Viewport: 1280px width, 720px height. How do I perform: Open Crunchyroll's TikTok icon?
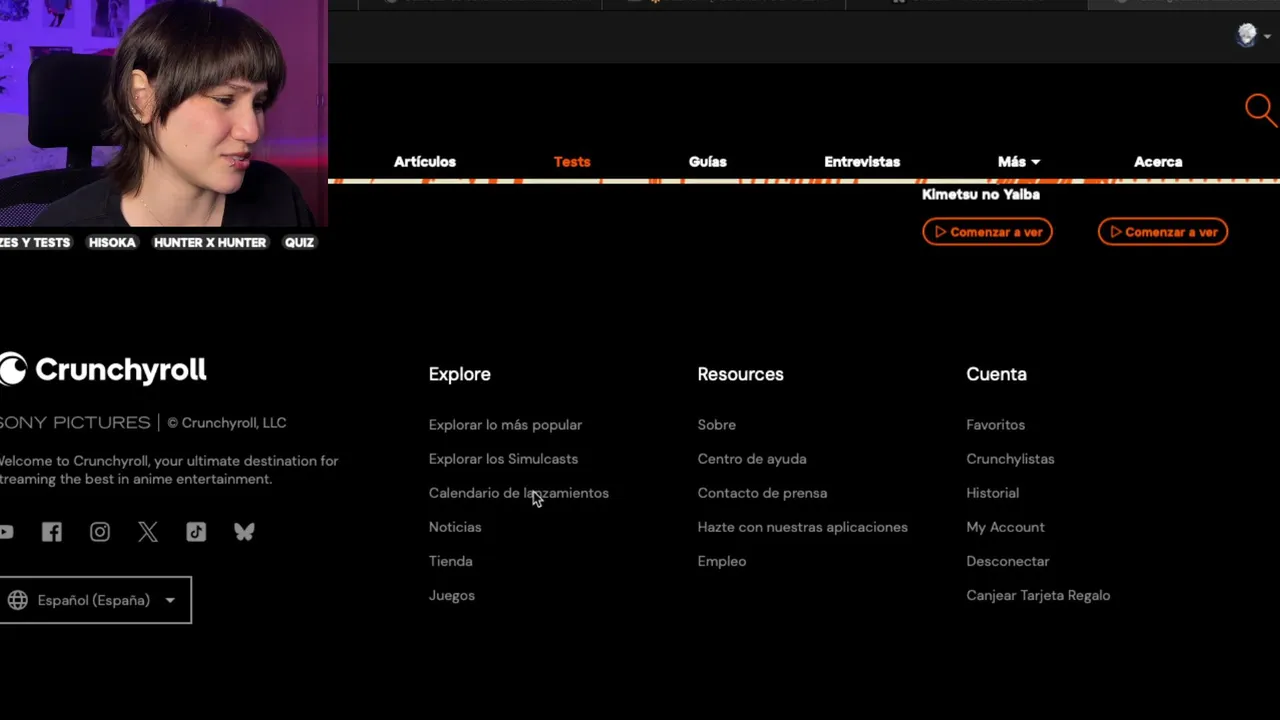196,532
